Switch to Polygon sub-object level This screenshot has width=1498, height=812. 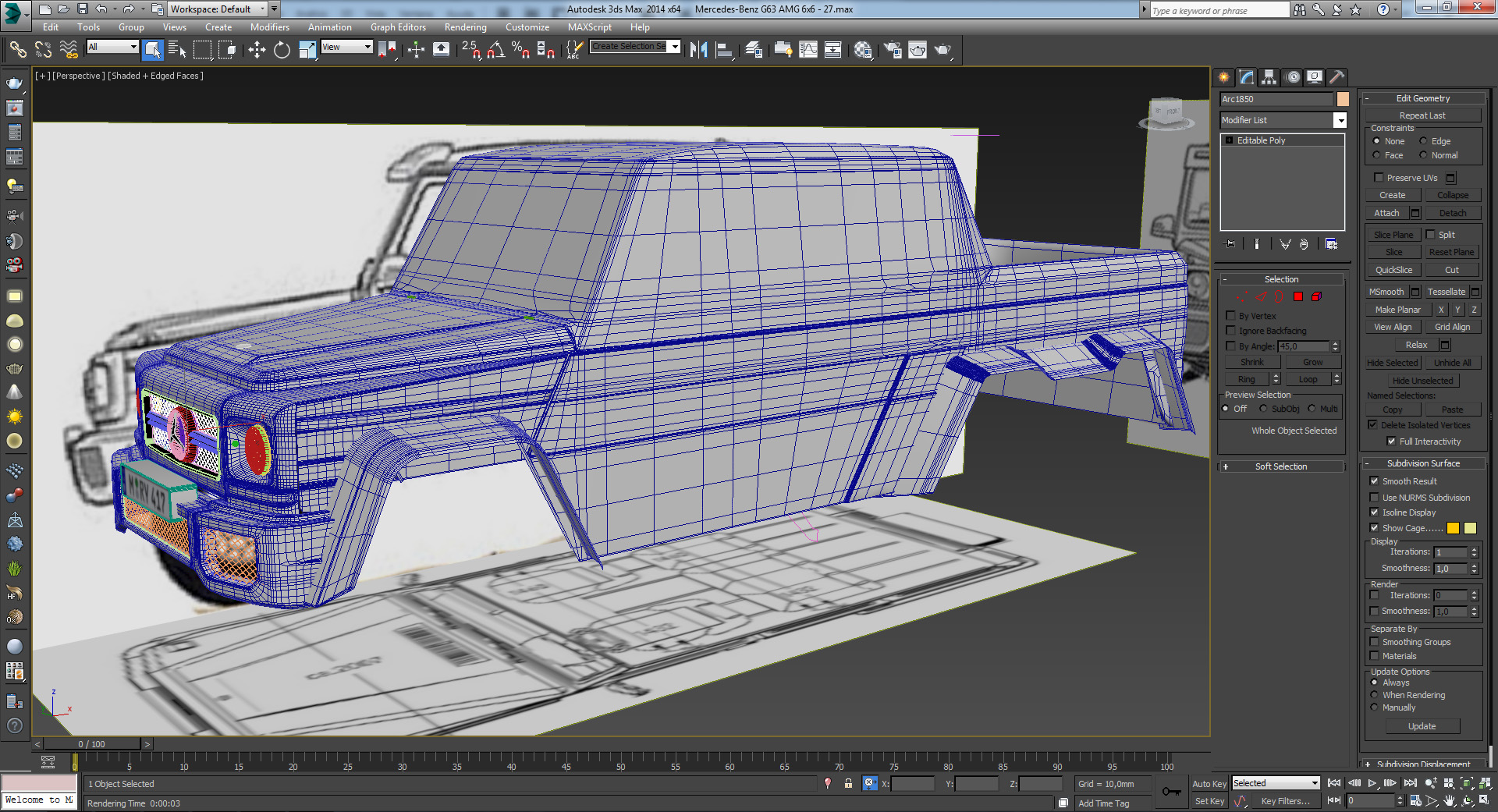(1298, 296)
